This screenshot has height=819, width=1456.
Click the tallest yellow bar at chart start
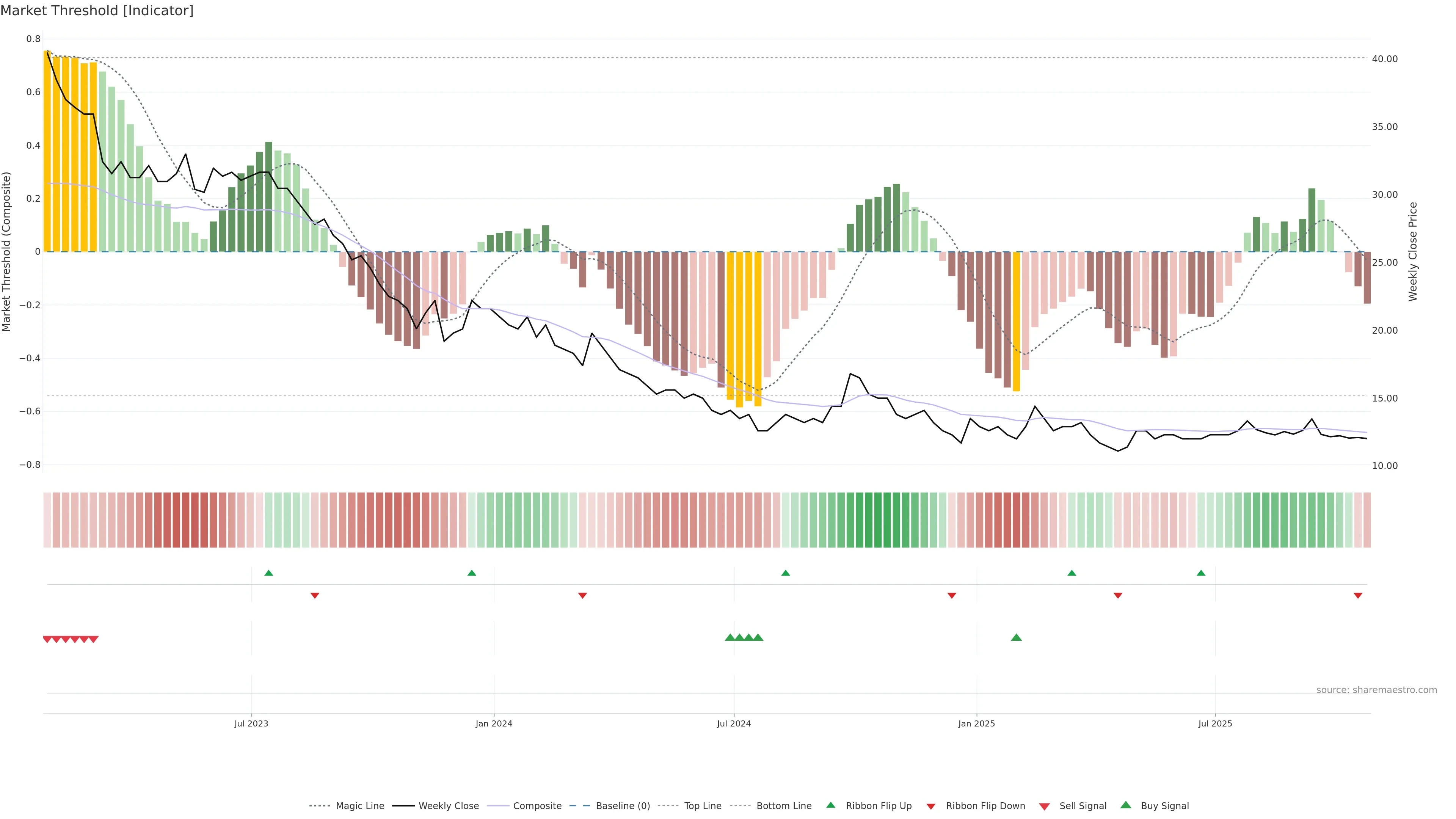(47, 151)
